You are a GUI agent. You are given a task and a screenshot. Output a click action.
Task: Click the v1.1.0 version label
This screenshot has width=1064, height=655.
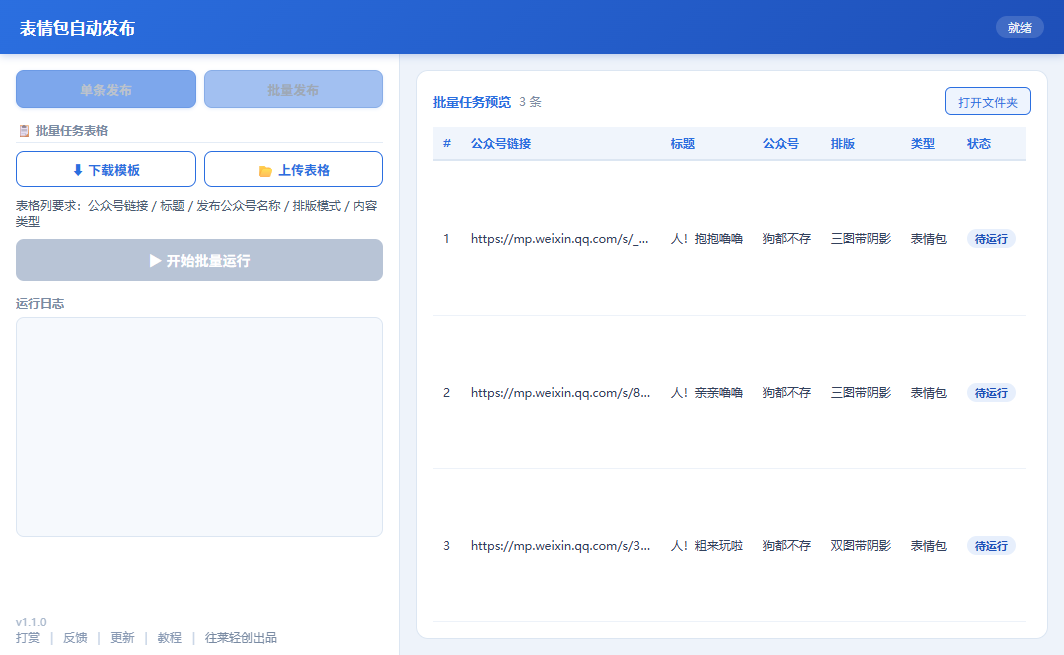click(x=31, y=622)
